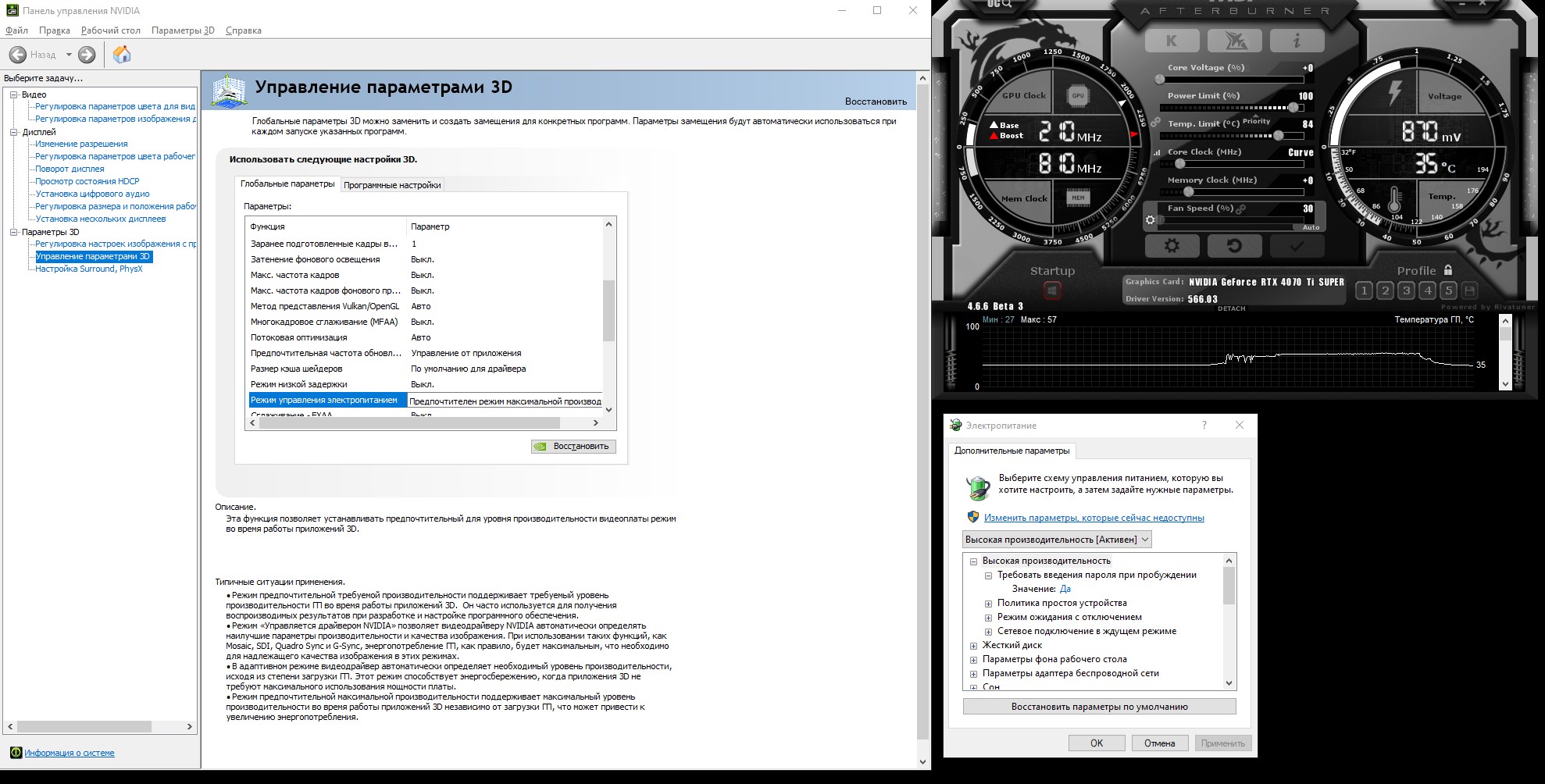Click DETACH on Afterburner monitor
Viewport: 1545px width, 784px height.
coord(1231,308)
